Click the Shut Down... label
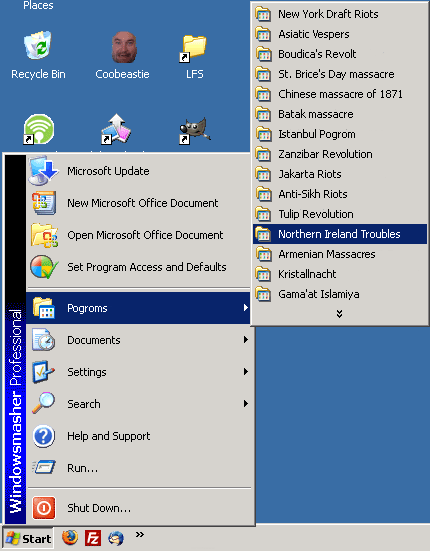 coord(99,508)
